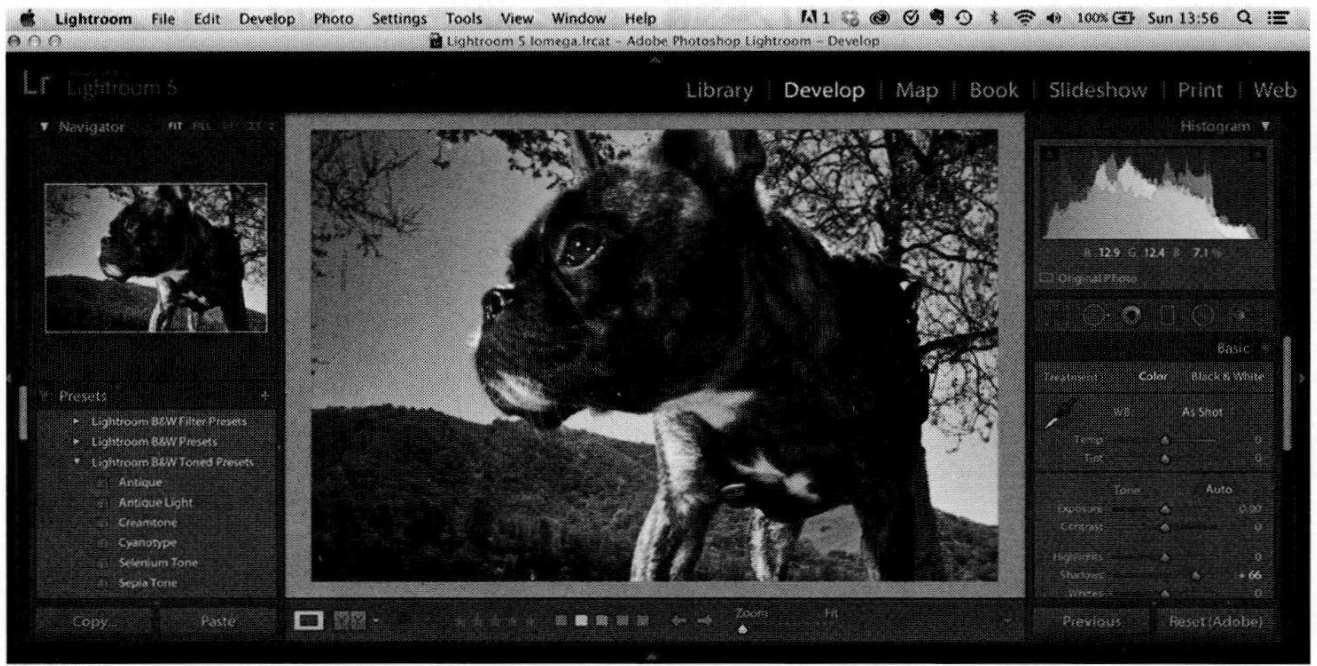Toggle Before/After comparison view
Screen dimensions: 1317x666
point(351,621)
